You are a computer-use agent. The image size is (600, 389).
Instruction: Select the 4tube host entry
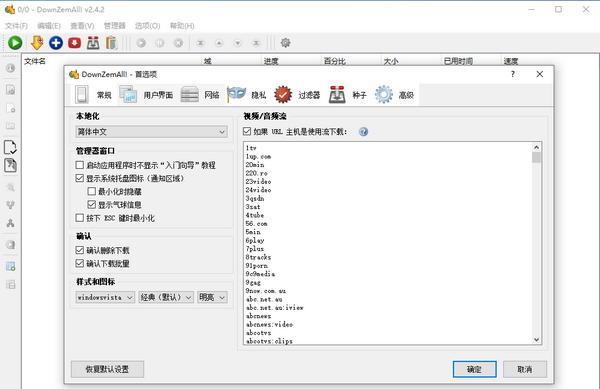click(x=255, y=215)
